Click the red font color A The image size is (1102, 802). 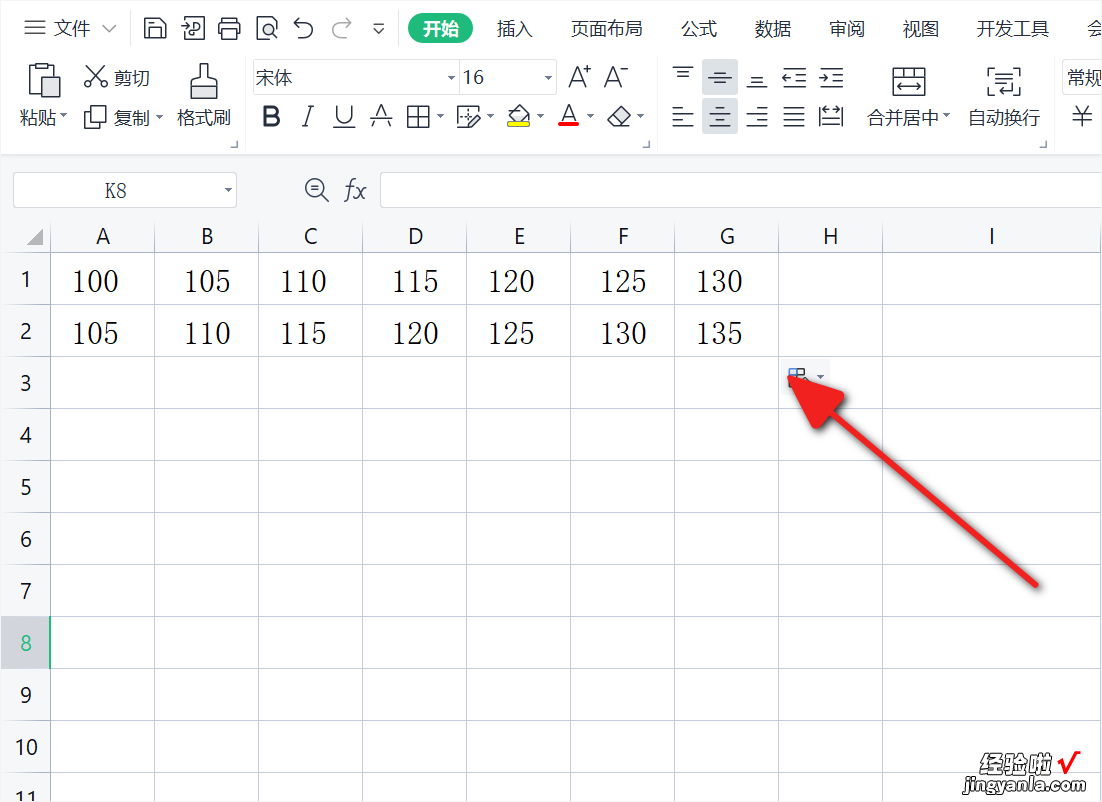(x=569, y=115)
